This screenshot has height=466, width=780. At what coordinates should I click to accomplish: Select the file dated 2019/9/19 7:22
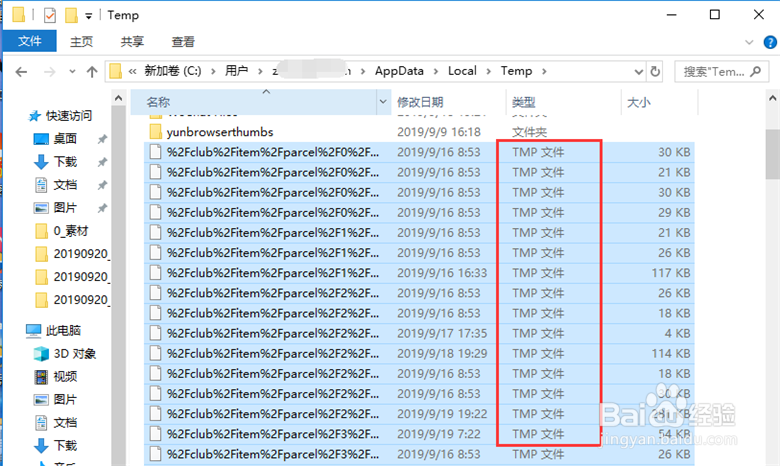[x=419, y=434]
